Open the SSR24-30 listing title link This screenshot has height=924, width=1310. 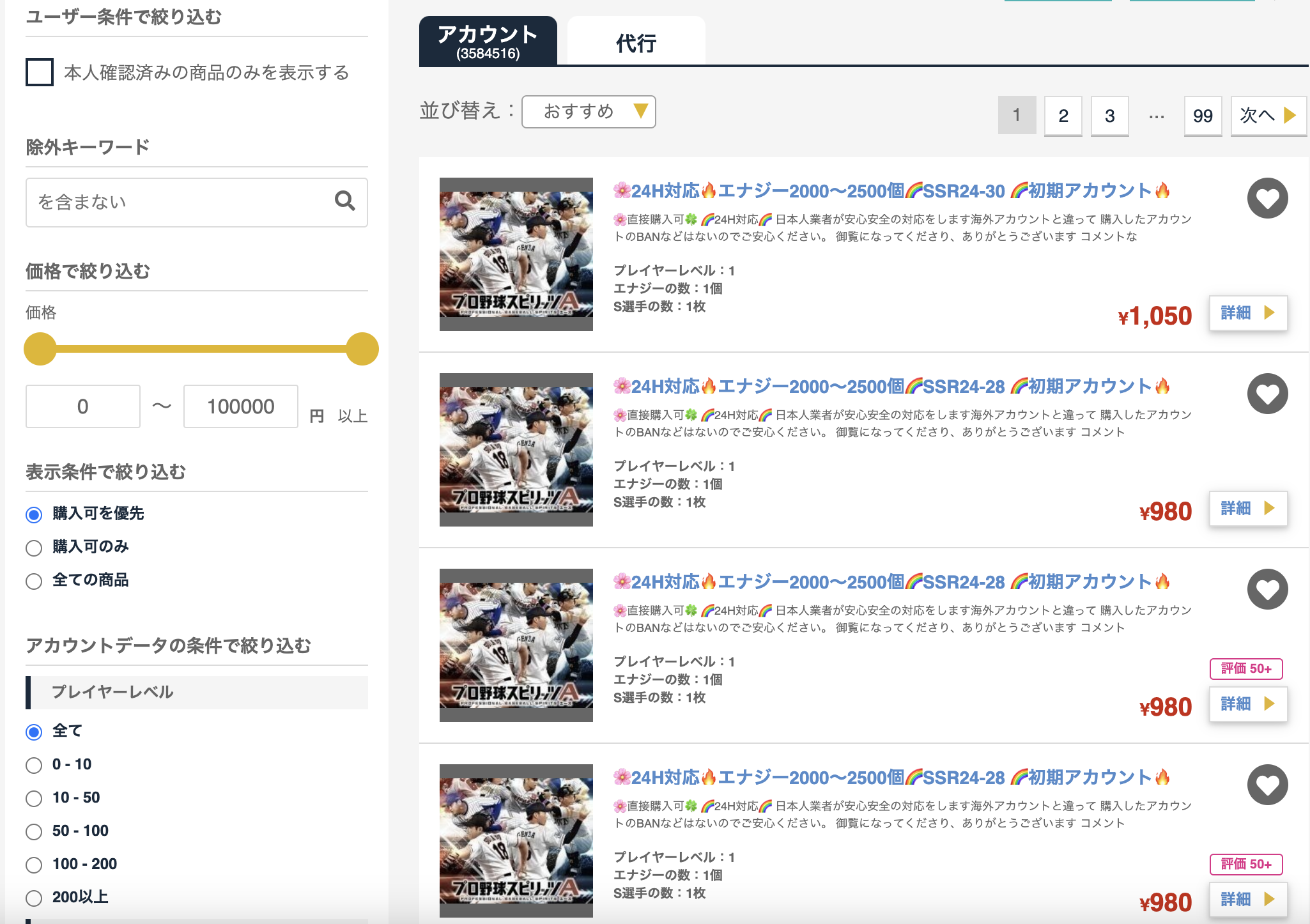pyautogui.click(x=891, y=190)
